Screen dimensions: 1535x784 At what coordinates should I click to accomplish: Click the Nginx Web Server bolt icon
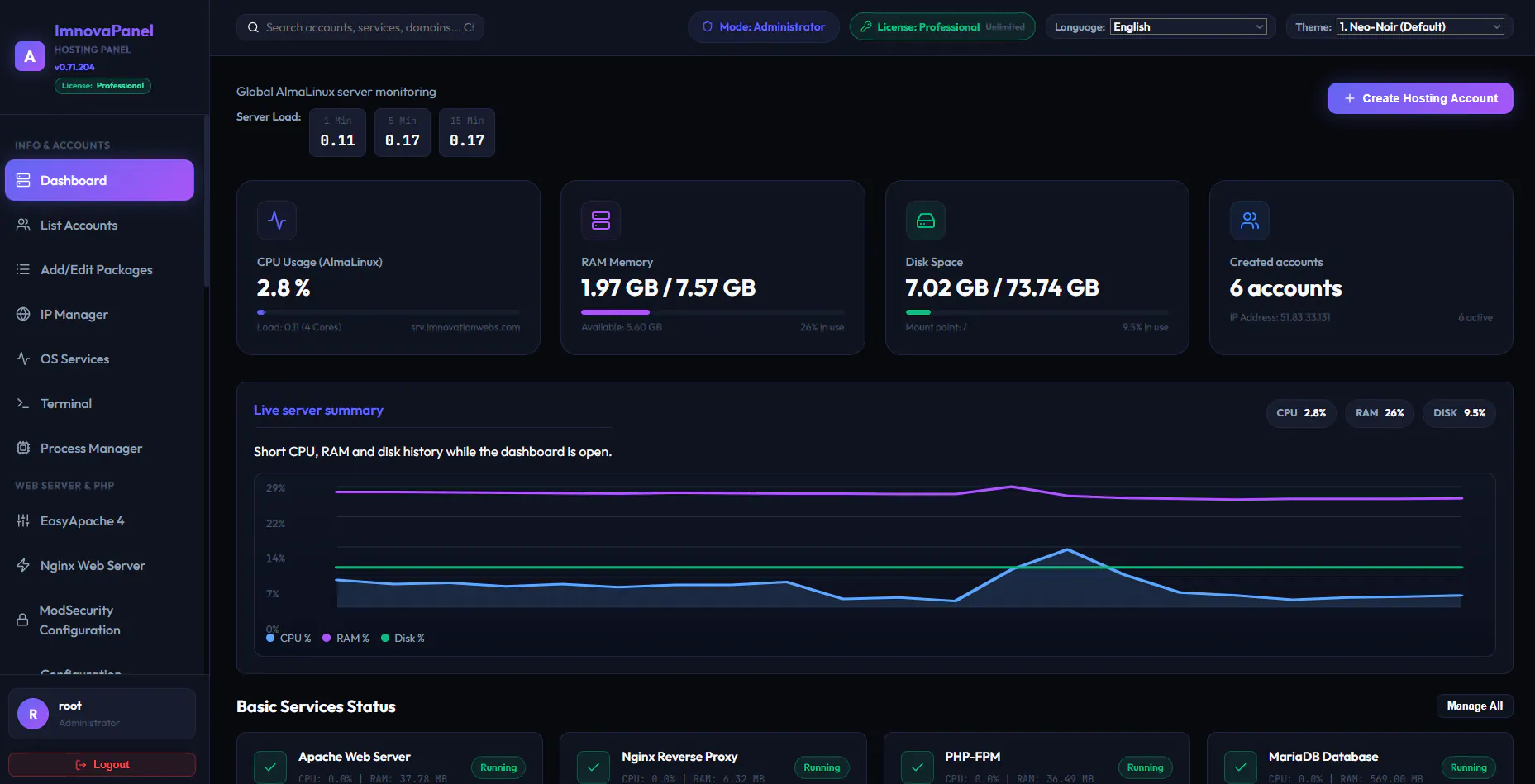[23, 565]
